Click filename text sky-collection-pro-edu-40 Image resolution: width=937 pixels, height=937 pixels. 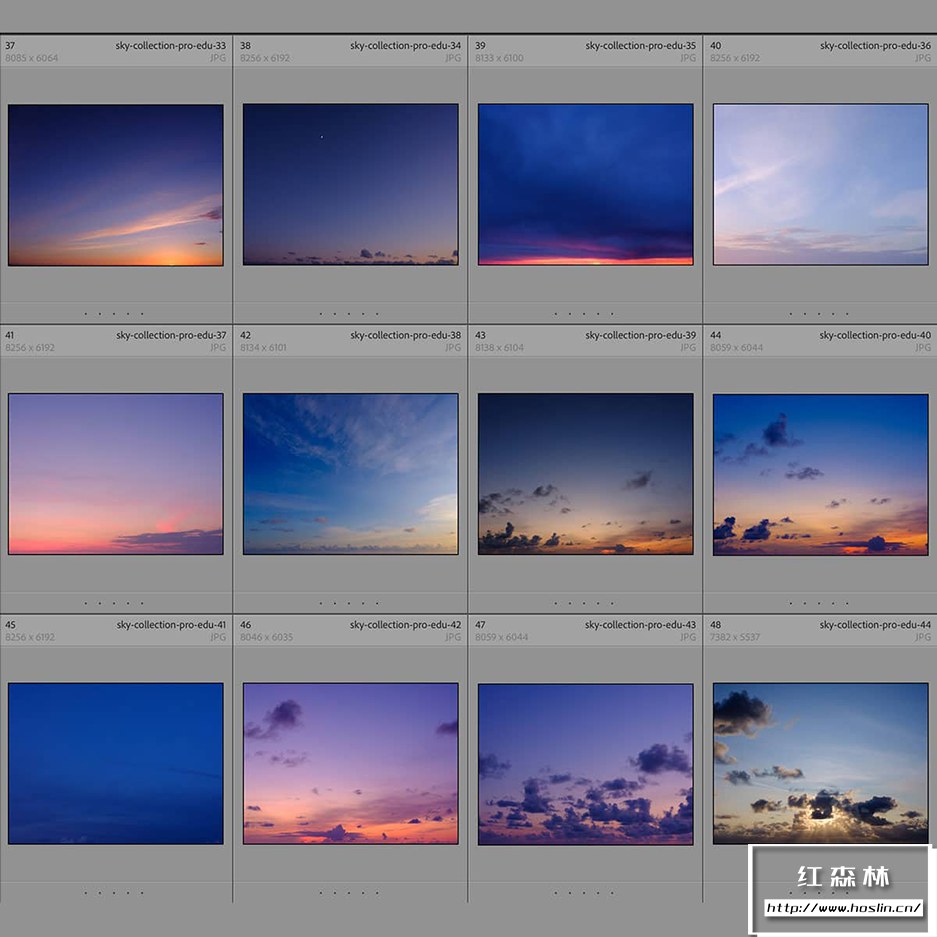[x=875, y=335]
